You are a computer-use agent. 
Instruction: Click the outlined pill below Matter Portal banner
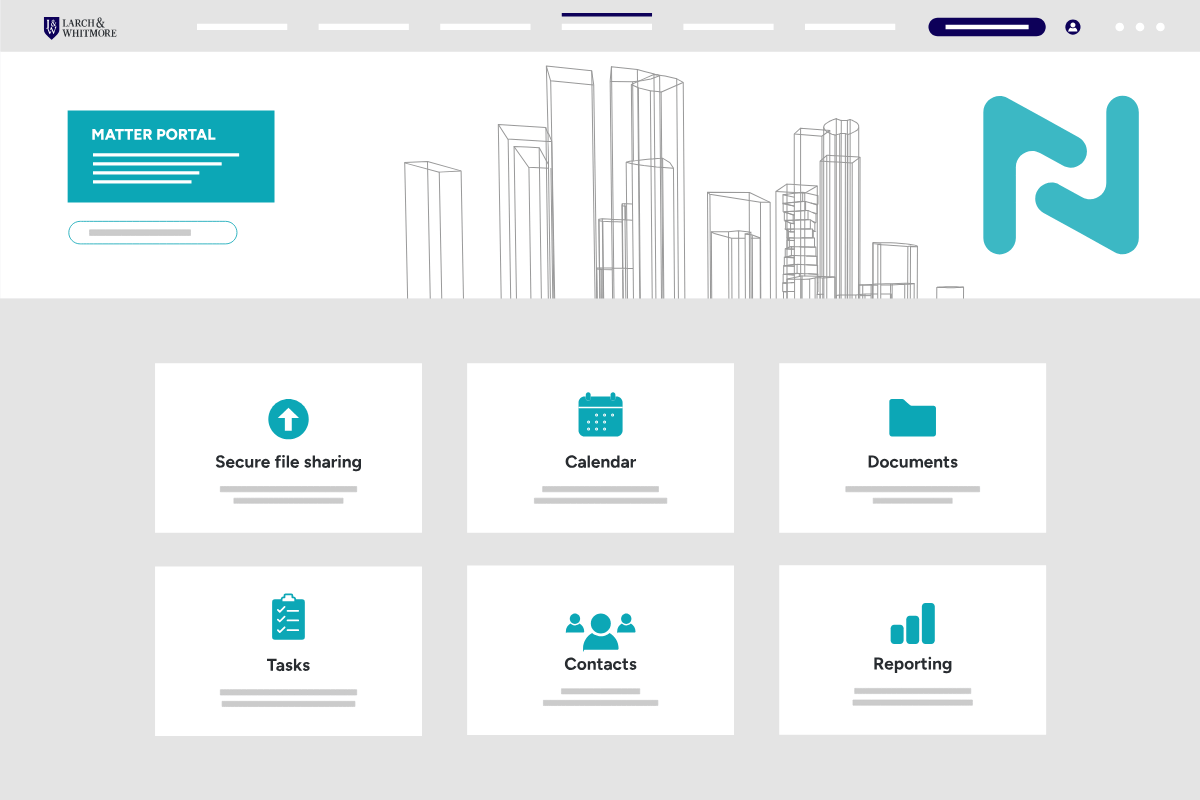click(x=152, y=232)
